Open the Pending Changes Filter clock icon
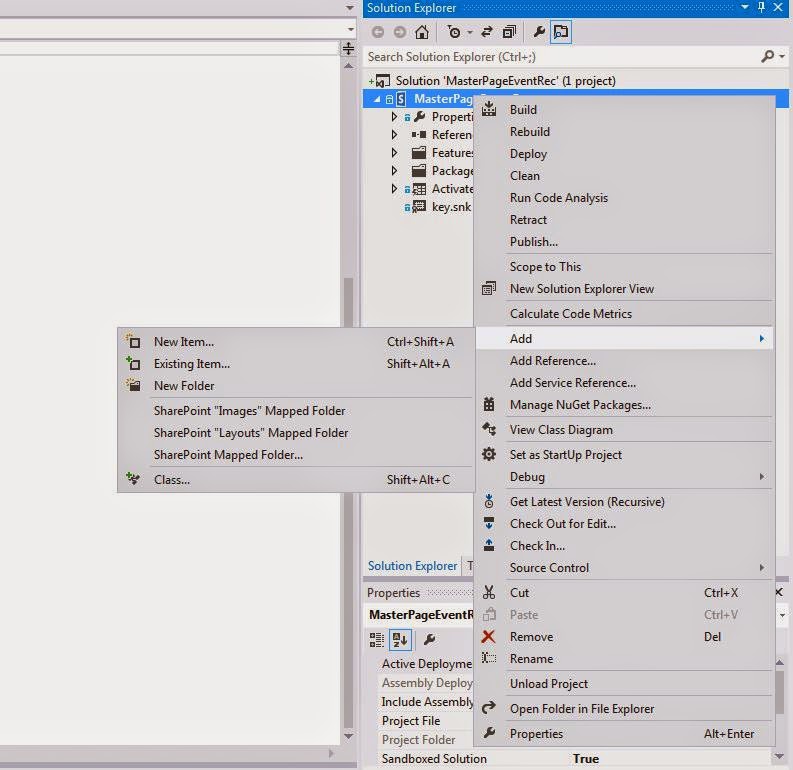Screen dimensions: 793x770 click(454, 32)
